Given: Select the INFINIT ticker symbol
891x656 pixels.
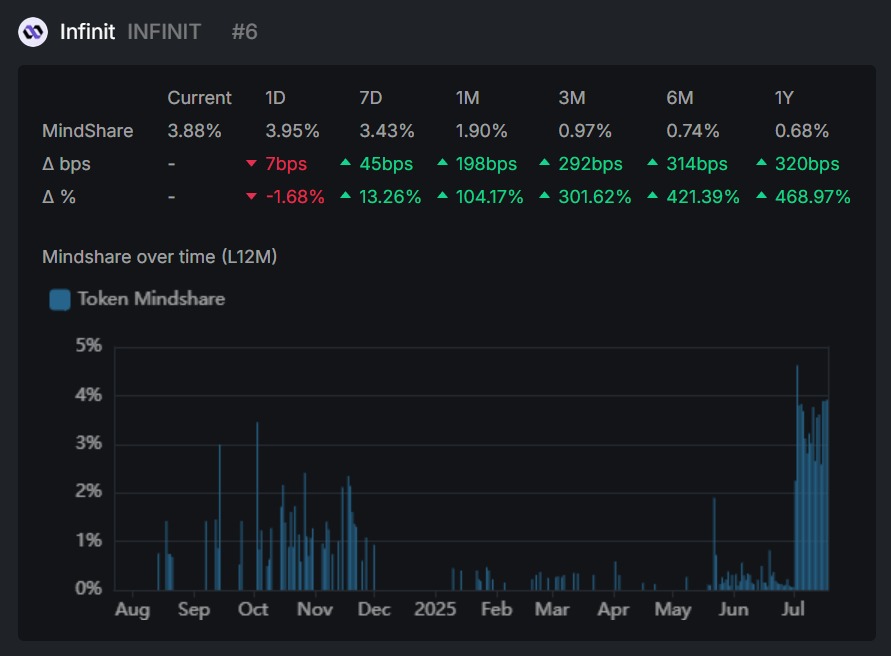Looking at the screenshot, I should click(164, 32).
